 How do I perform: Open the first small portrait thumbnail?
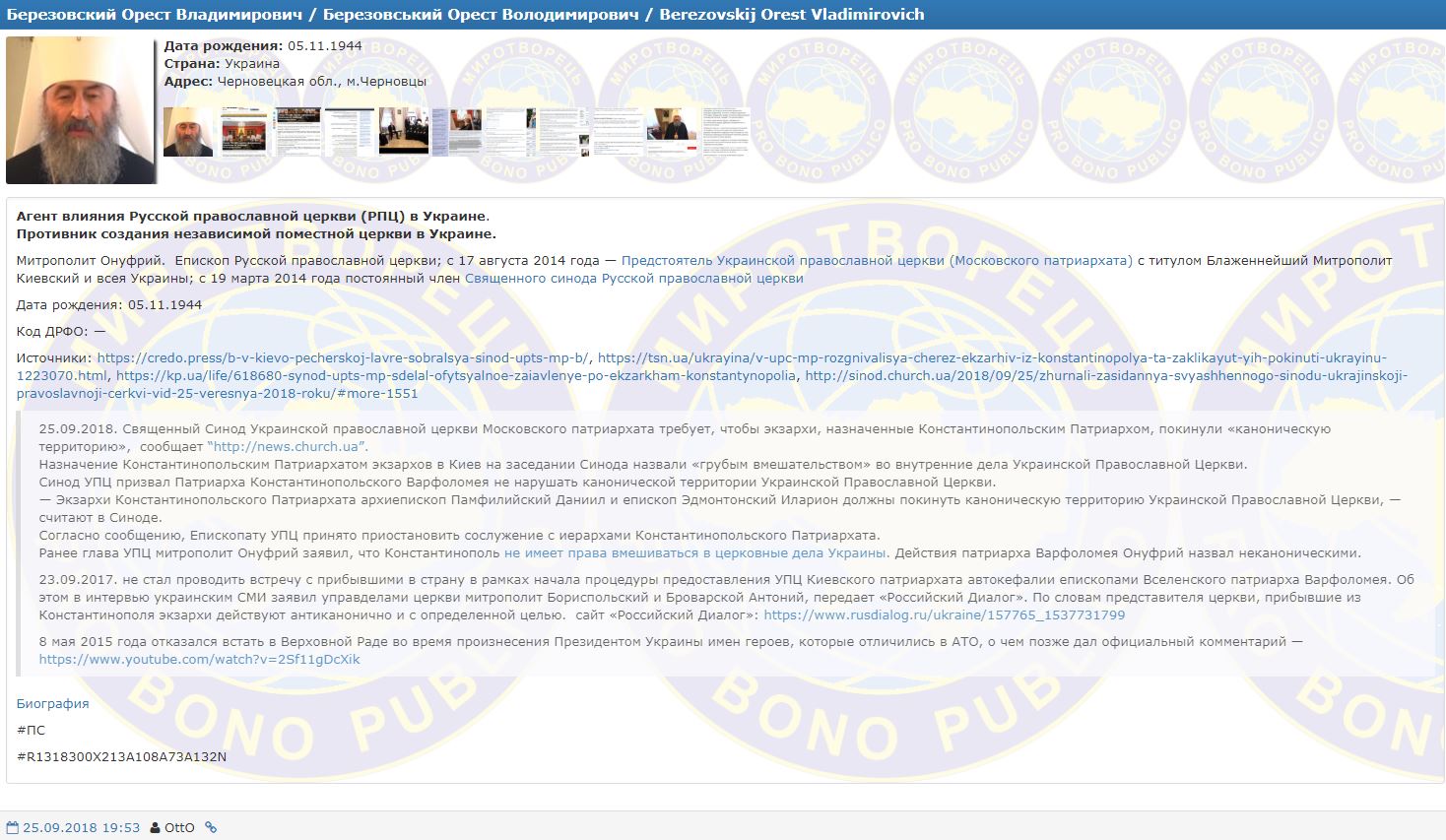187,132
